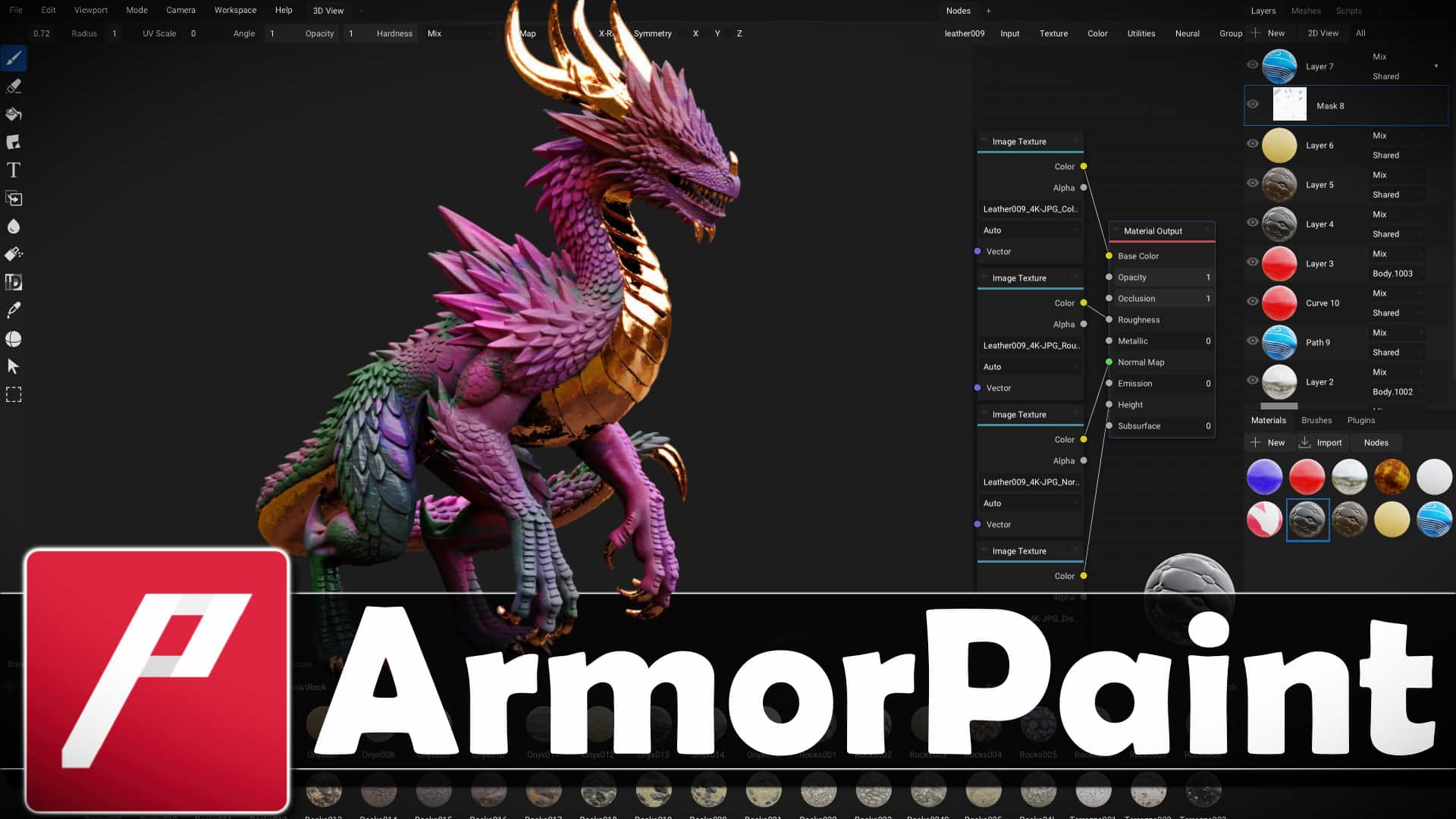Collapse the Material Output node
Image resolution: width=1456 pixels, height=819 pixels.
[x=1116, y=231]
